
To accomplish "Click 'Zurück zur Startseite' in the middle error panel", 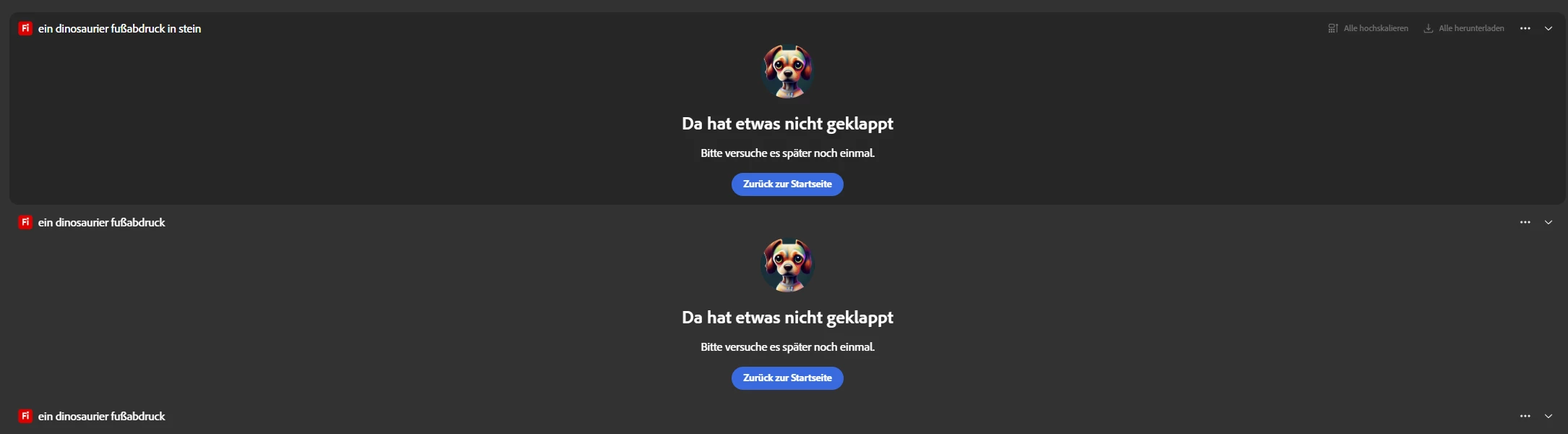I will tap(787, 378).
